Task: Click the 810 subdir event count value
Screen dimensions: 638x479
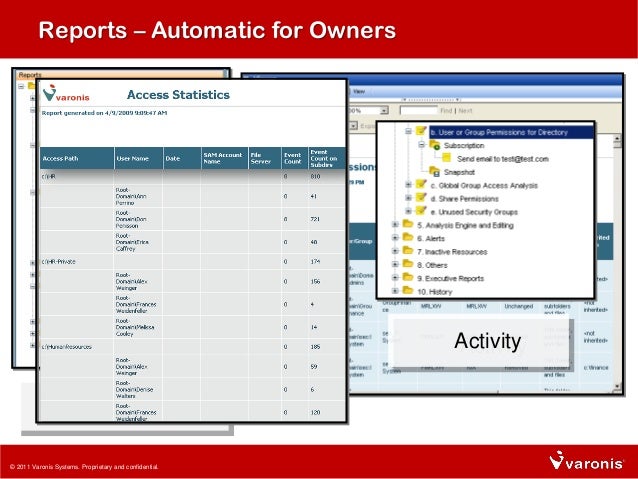Action: click(315, 176)
